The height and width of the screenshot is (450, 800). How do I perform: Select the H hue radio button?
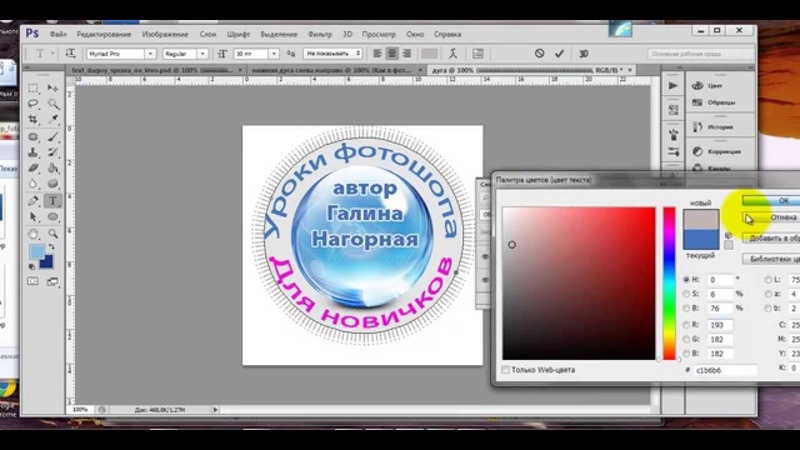pyautogui.click(x=686, y=280)
